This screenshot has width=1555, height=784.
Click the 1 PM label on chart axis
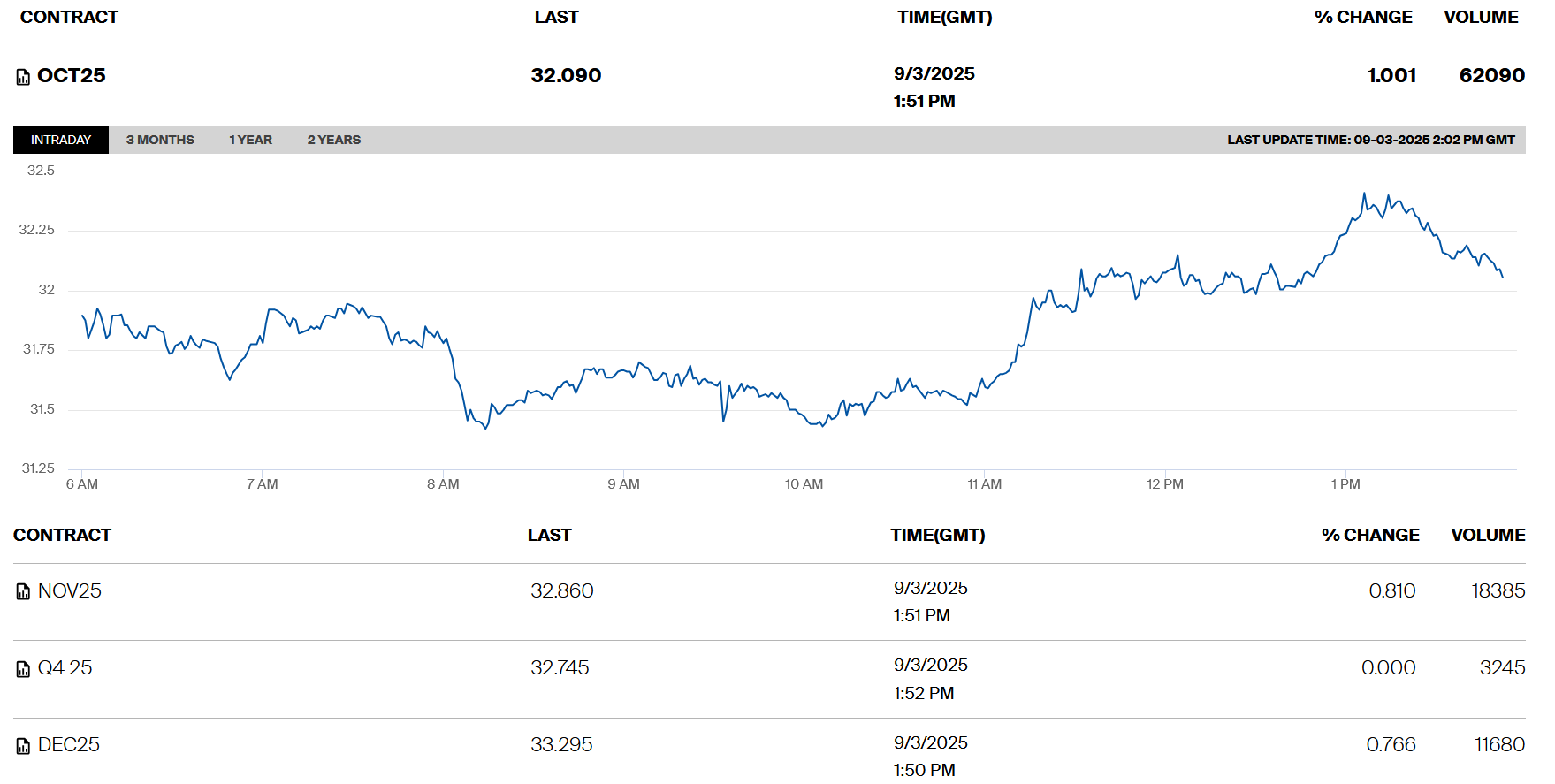1345,484
